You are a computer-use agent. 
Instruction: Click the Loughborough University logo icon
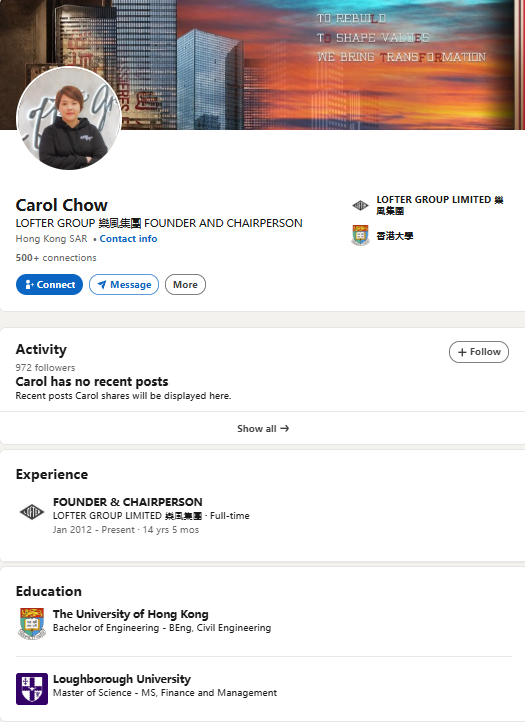[32, 689]
